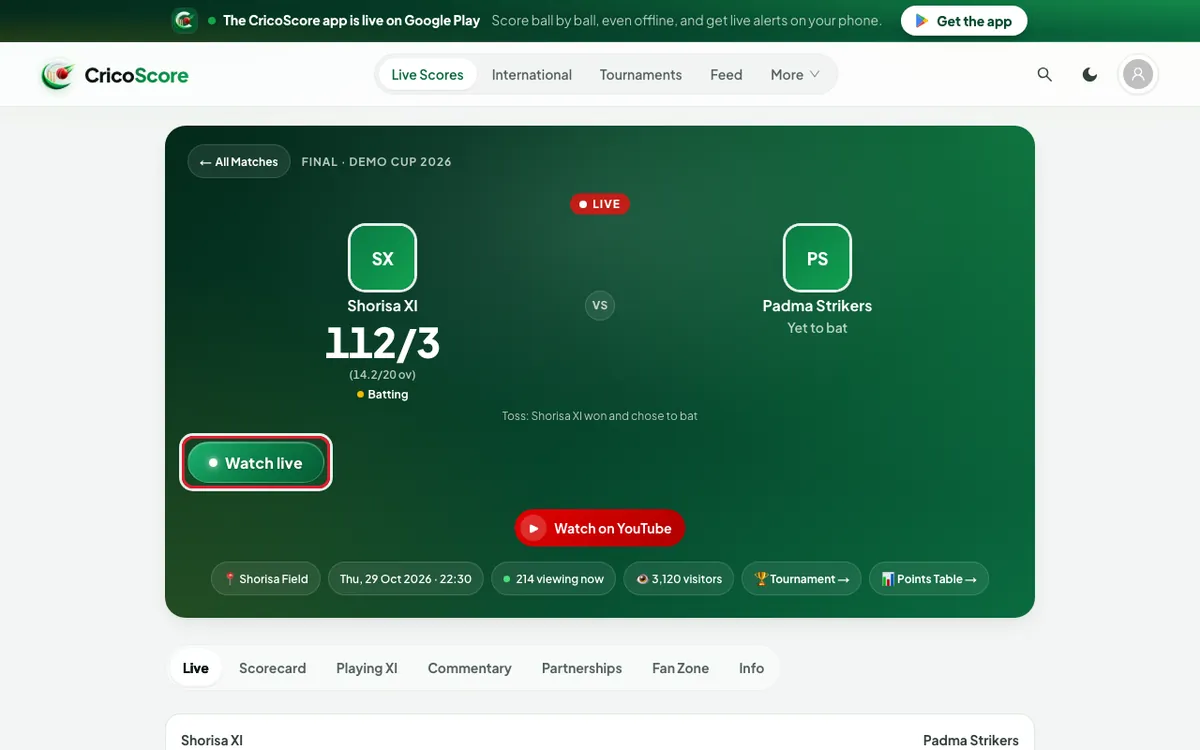The width and height of the screenshot is (1200, 750).
Task: Click the CricoScore brand name text
Action: 137,75
